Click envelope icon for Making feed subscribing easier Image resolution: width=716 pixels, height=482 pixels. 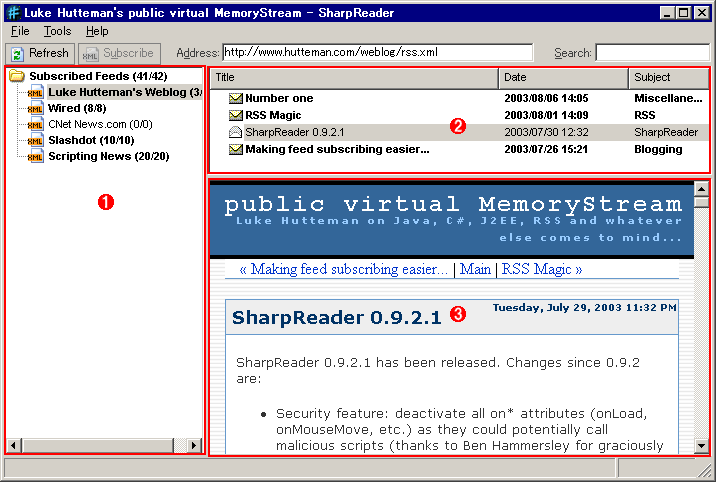(x=236, y=149)
